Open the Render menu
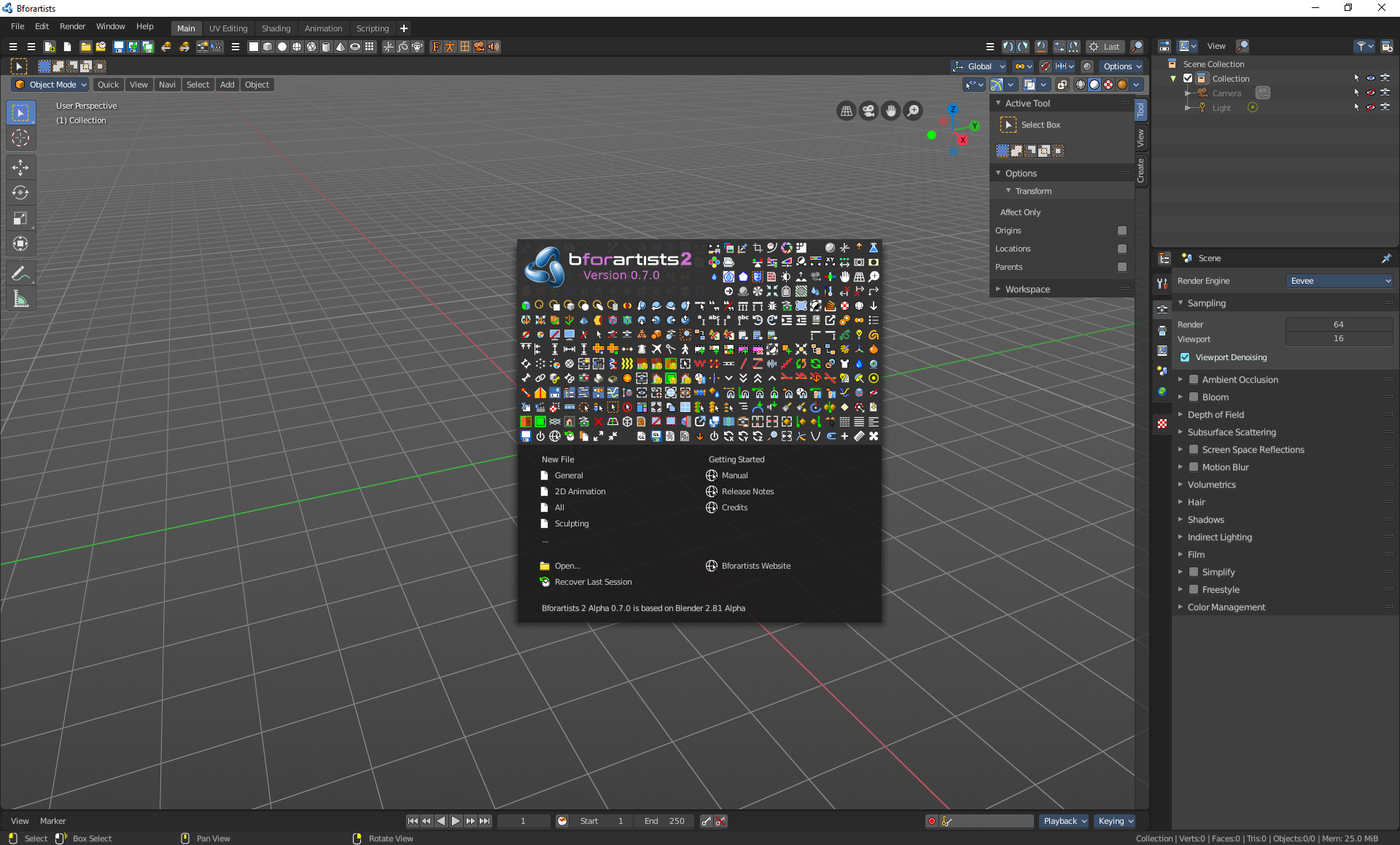 click(72, 26)
